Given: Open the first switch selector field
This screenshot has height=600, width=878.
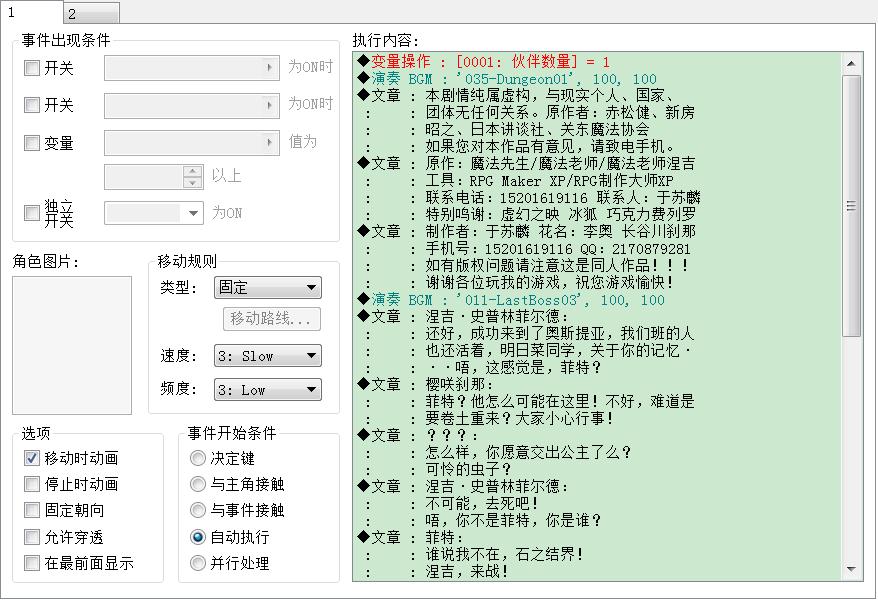Looking at the screenshot, I should (192, 68).
